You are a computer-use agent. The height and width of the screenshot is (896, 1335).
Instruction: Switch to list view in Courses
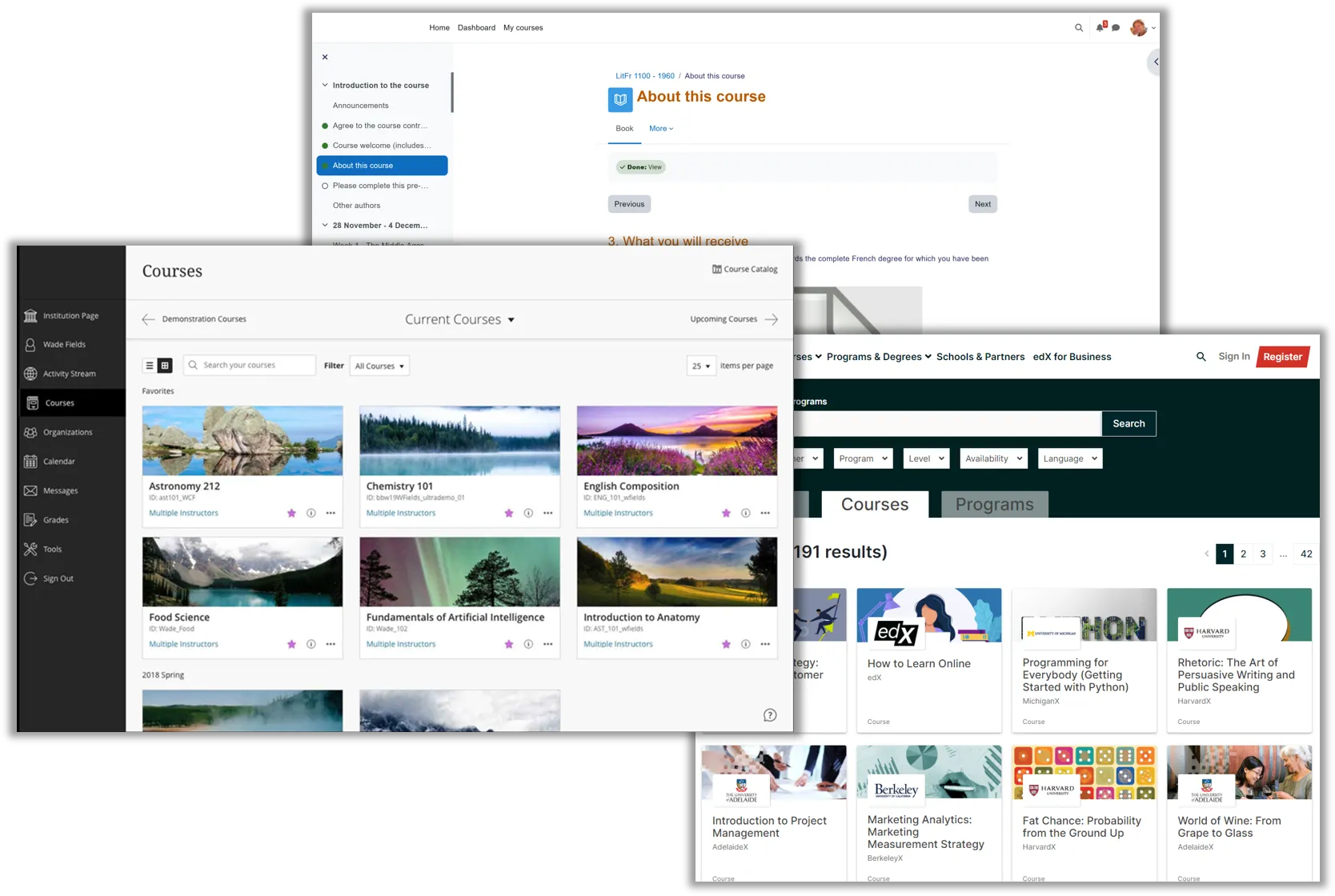tap(150, 366)
